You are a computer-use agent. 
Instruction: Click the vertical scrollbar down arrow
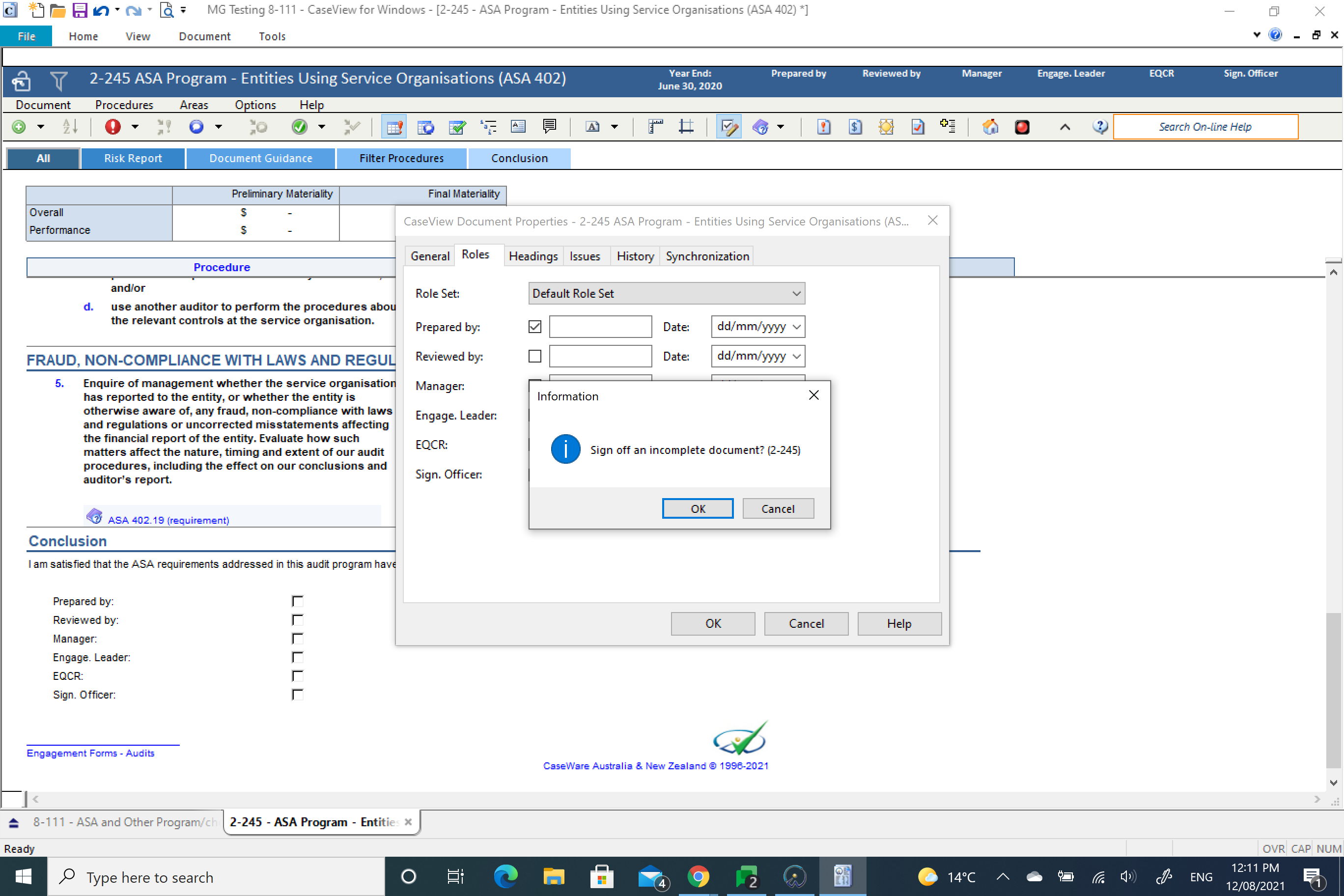click(1334, 783)
